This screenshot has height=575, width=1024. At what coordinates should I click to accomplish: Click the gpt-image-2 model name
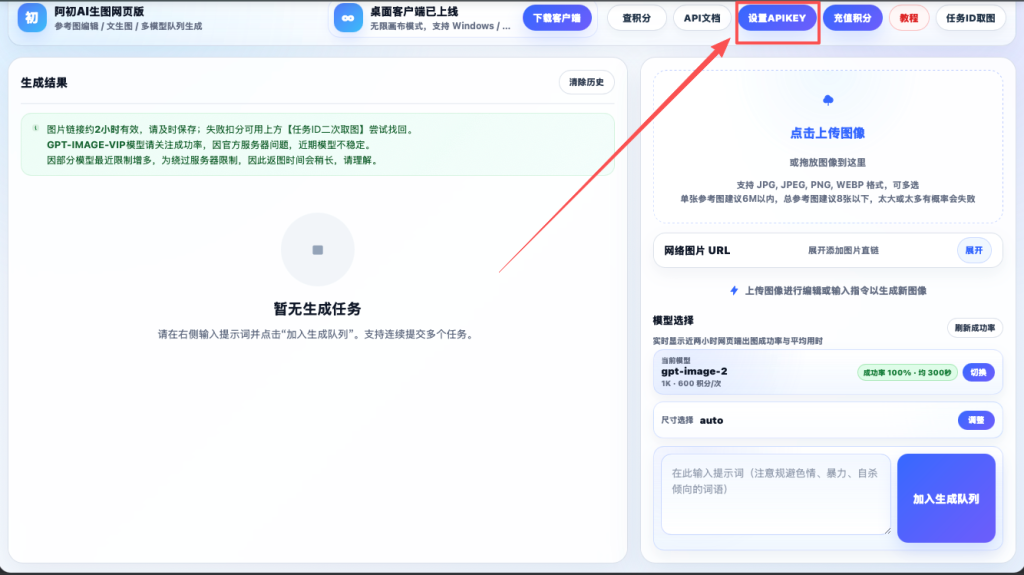tap(694, 371)
